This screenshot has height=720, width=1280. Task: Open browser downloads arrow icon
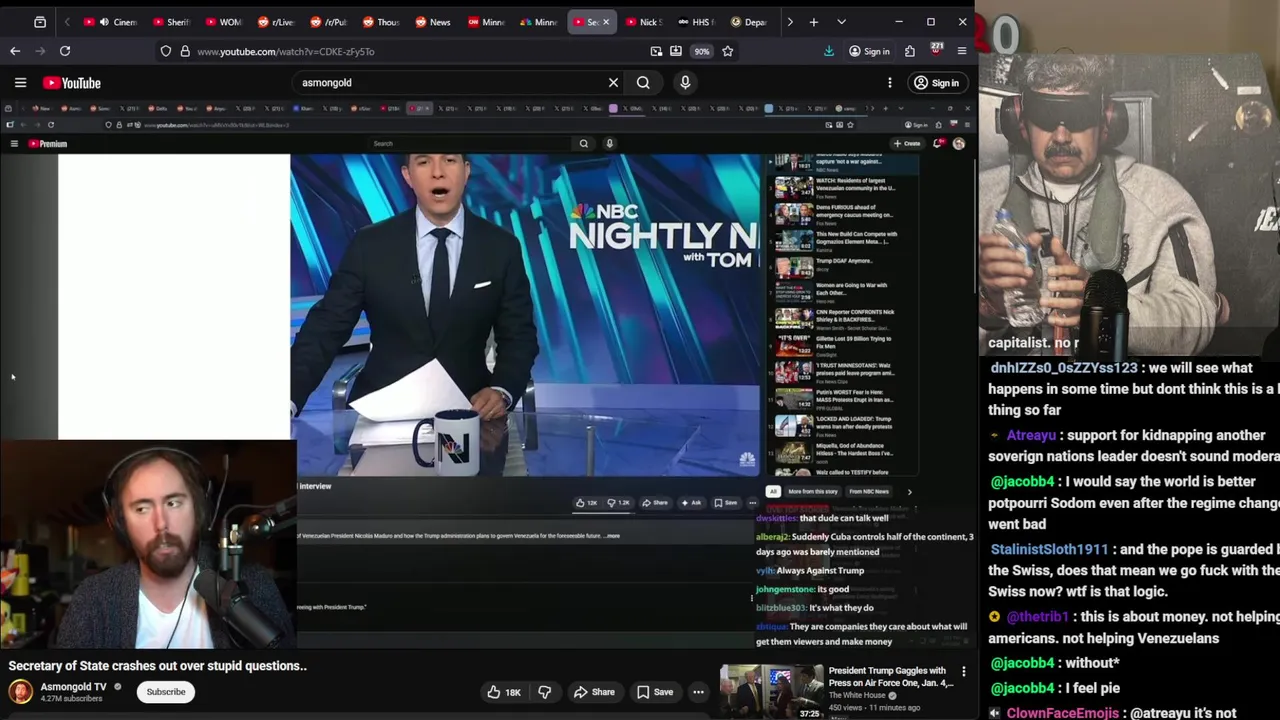coord(829,51)
